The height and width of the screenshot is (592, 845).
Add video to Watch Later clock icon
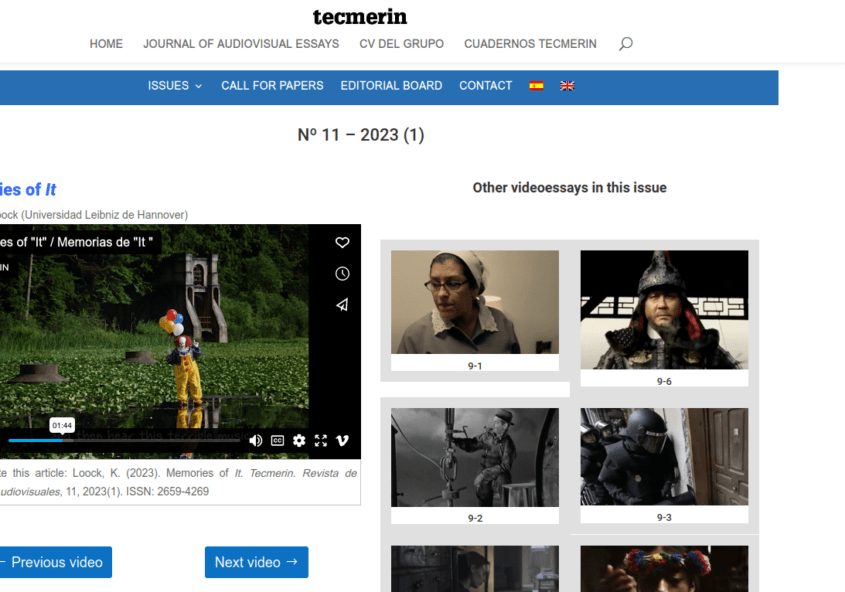point(342,273)
